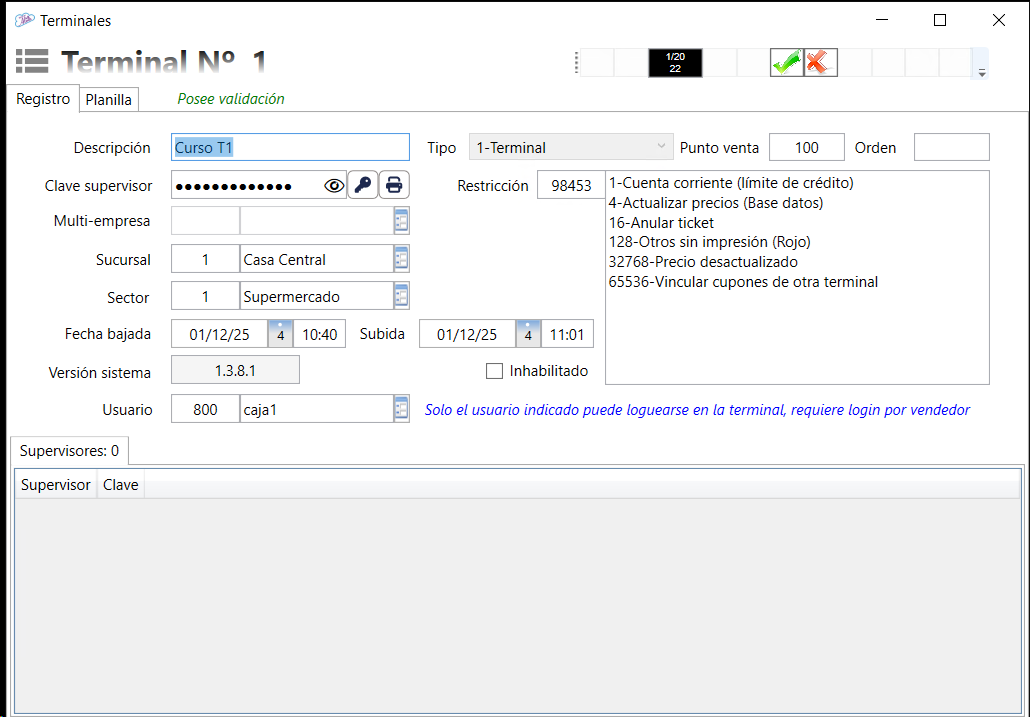Screen dimensions: 1030x717
Task: Click the printer icon beside supervisor password
Action: tap(394, 185)
